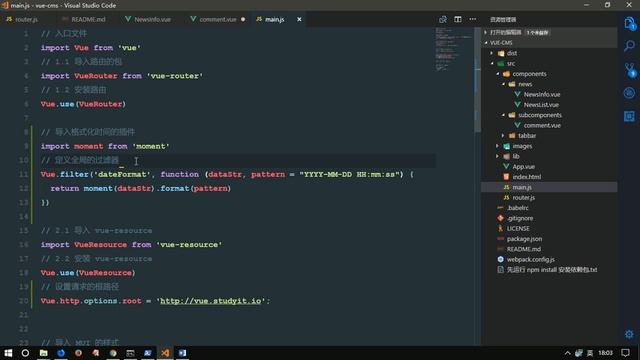Open the Search view in activity bar

[x=629, y=46]
